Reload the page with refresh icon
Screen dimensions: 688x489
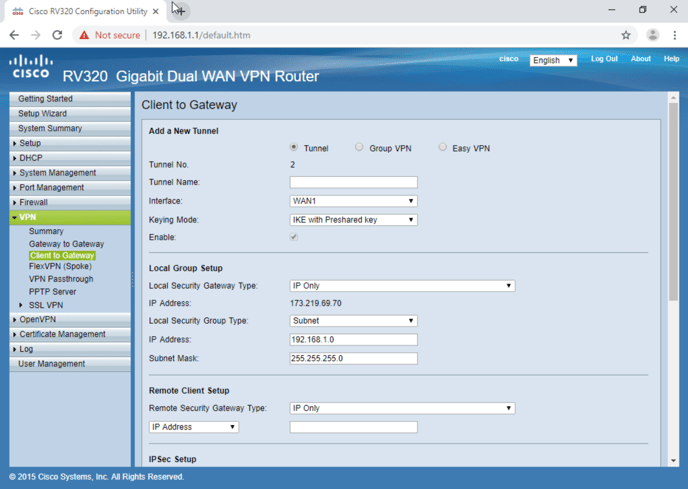click(57, 35)
